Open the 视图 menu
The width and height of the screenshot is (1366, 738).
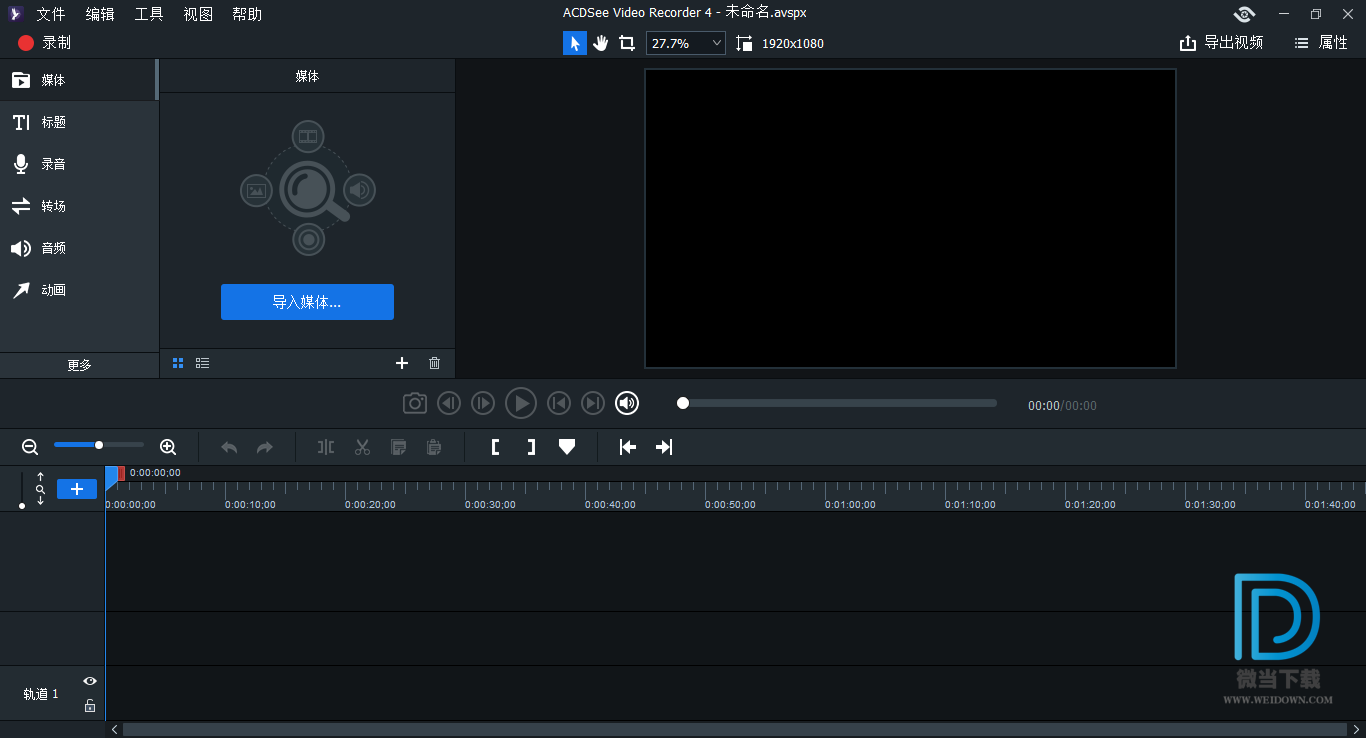click(198, 14)
